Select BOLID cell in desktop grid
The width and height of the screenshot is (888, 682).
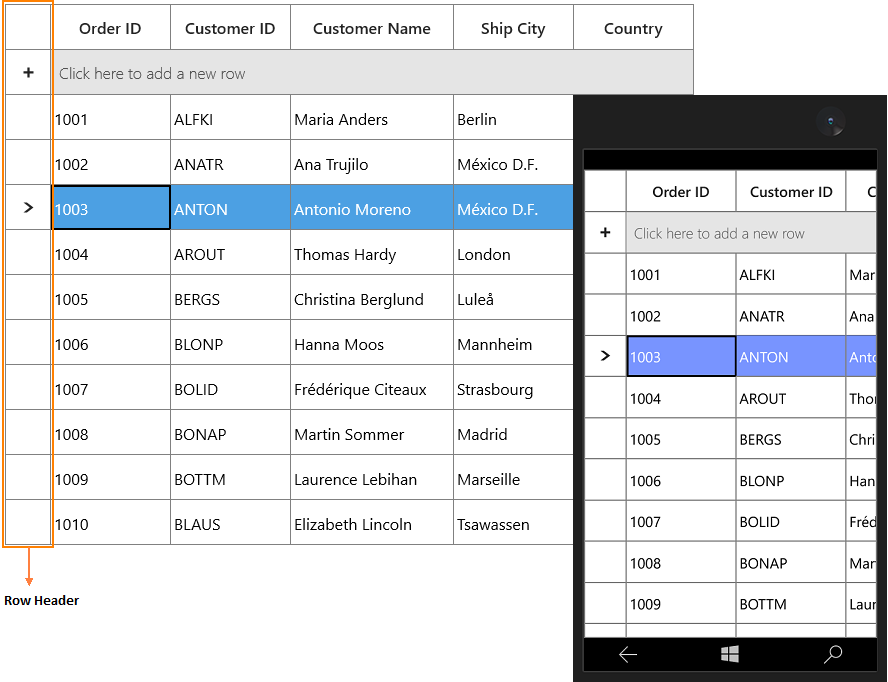[x=230, y=387]
